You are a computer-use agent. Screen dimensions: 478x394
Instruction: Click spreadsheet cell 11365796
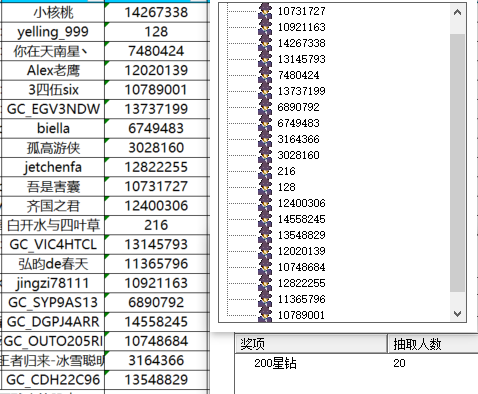(157, 264)
